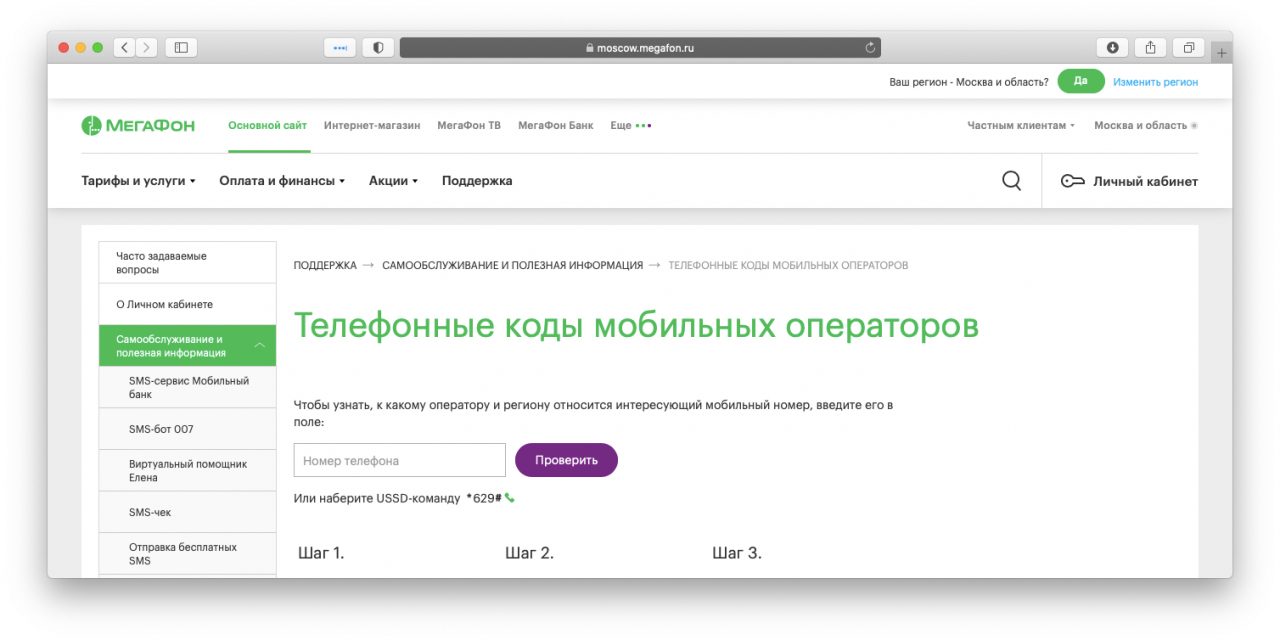Viewport: 1280px width, 640px height.
Task: Open the Safari share sheet icon
Action: click(1150, 46)
